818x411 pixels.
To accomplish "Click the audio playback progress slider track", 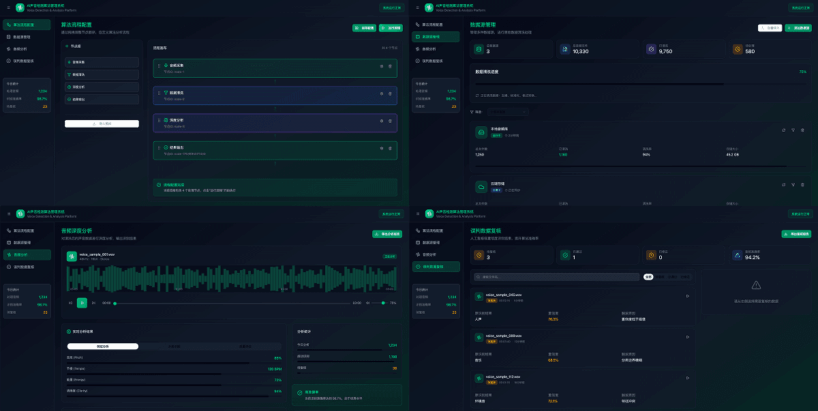I will tap(230, 302).
